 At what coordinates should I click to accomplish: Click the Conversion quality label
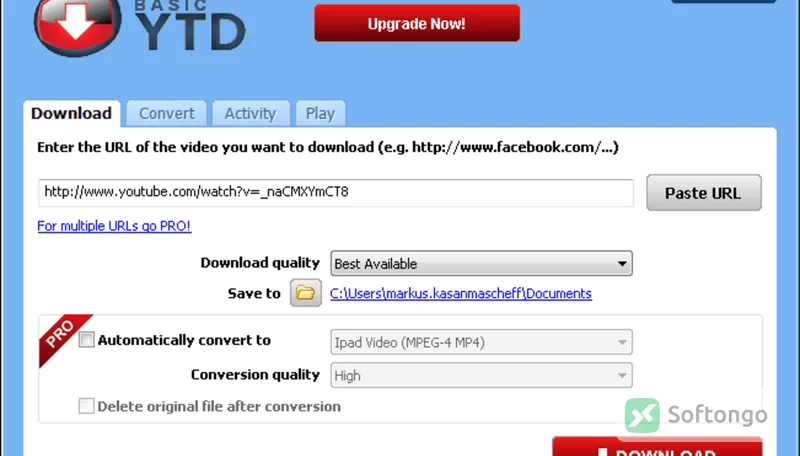255,375
